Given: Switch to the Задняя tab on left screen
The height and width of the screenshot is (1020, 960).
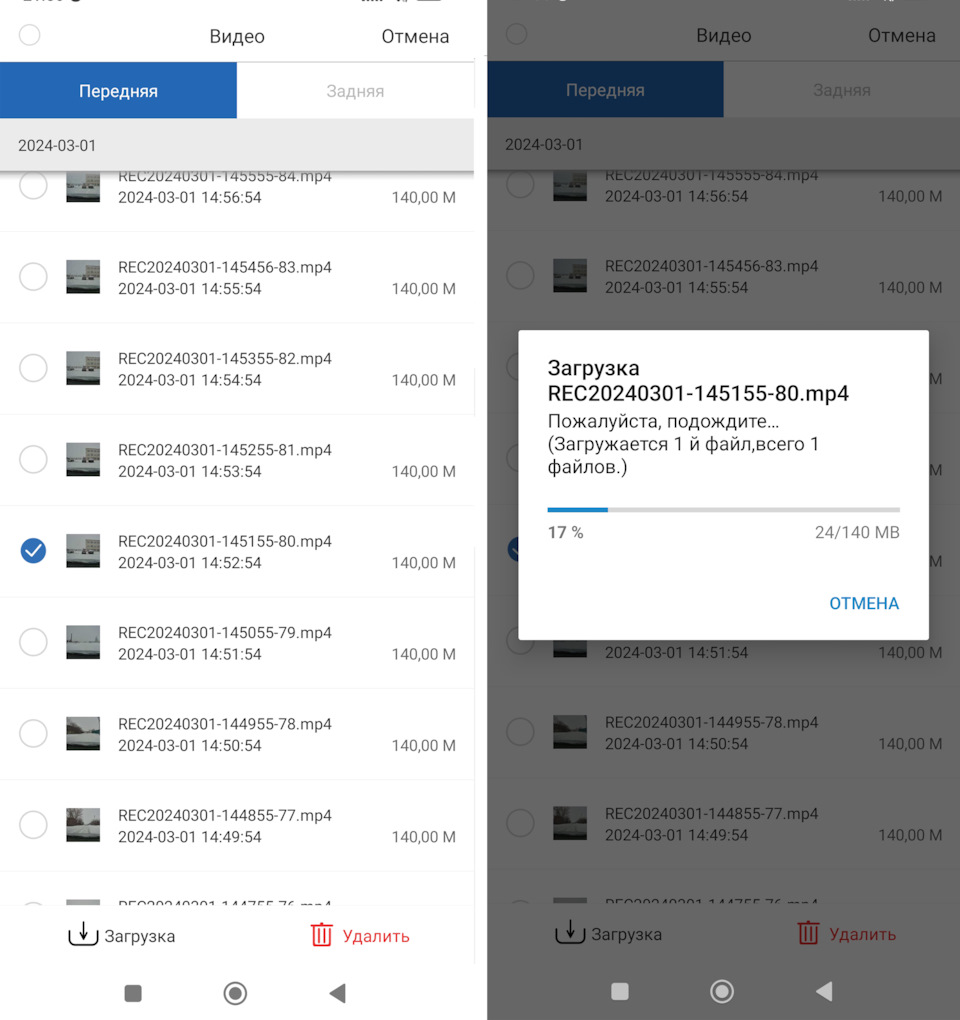Looking at the screenshot, I should (x=355, y=91).
